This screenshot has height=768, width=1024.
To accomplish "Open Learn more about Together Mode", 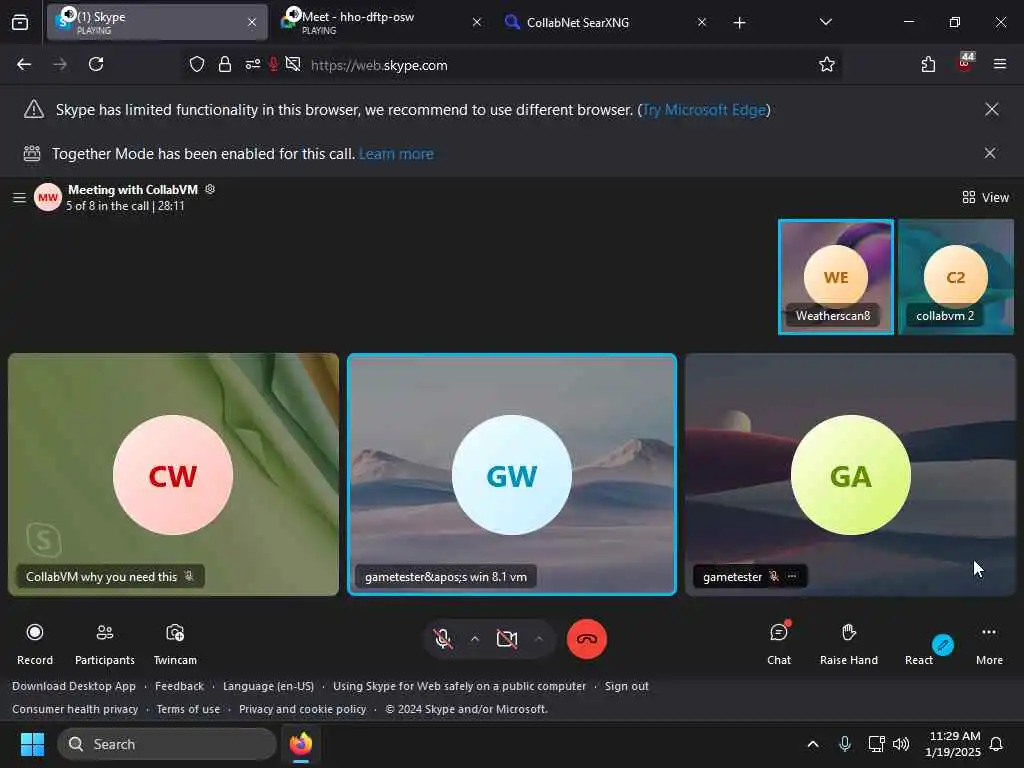I will [x=396, y=153].
